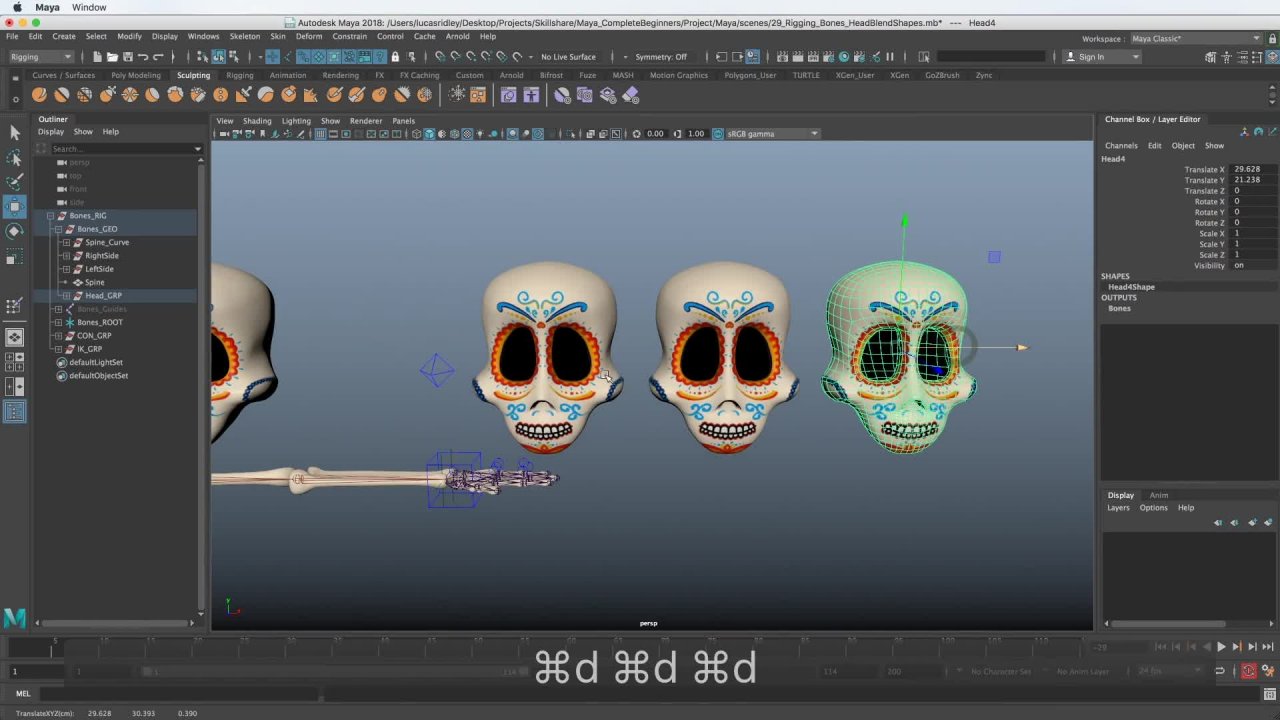Image resolution: width=1280 pixels, height=720 pixels.
Task: Toggle the sRGB gamma color management button
Action: coord(717,134)
